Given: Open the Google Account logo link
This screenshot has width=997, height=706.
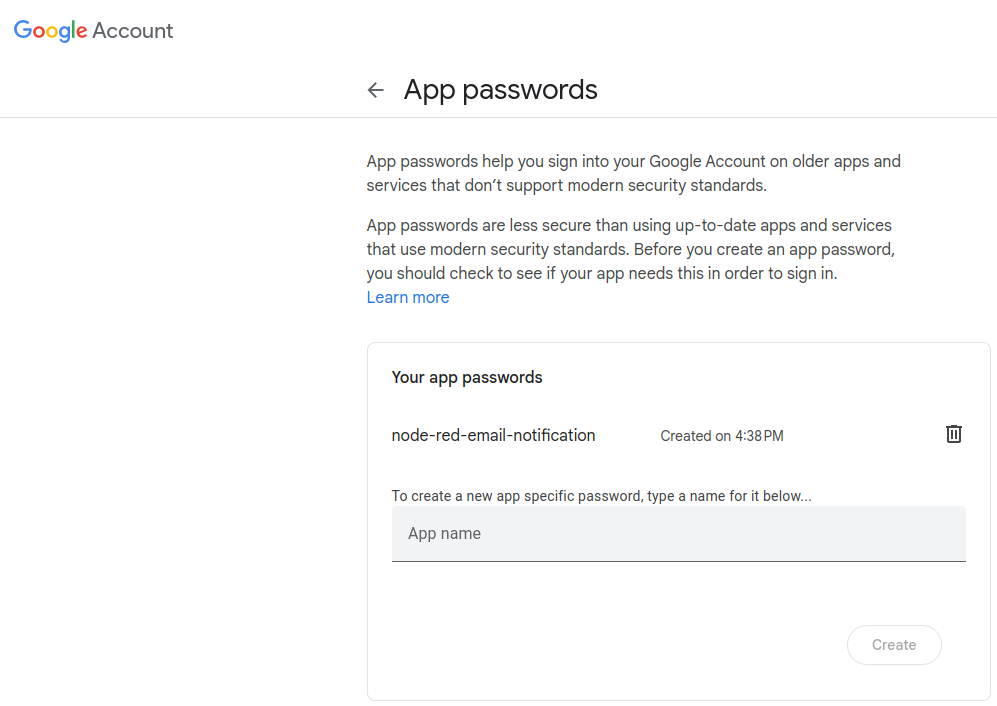Looking at the screenshot, I should [93, 31].
